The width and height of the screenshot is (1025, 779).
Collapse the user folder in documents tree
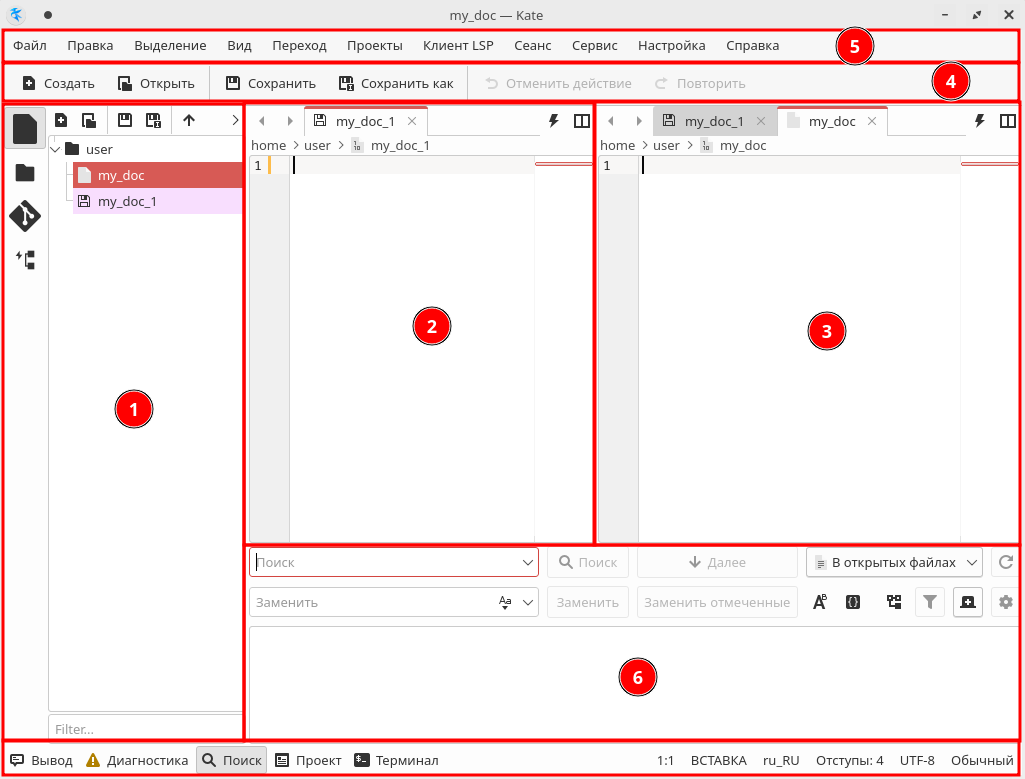[x=55, y=149]
